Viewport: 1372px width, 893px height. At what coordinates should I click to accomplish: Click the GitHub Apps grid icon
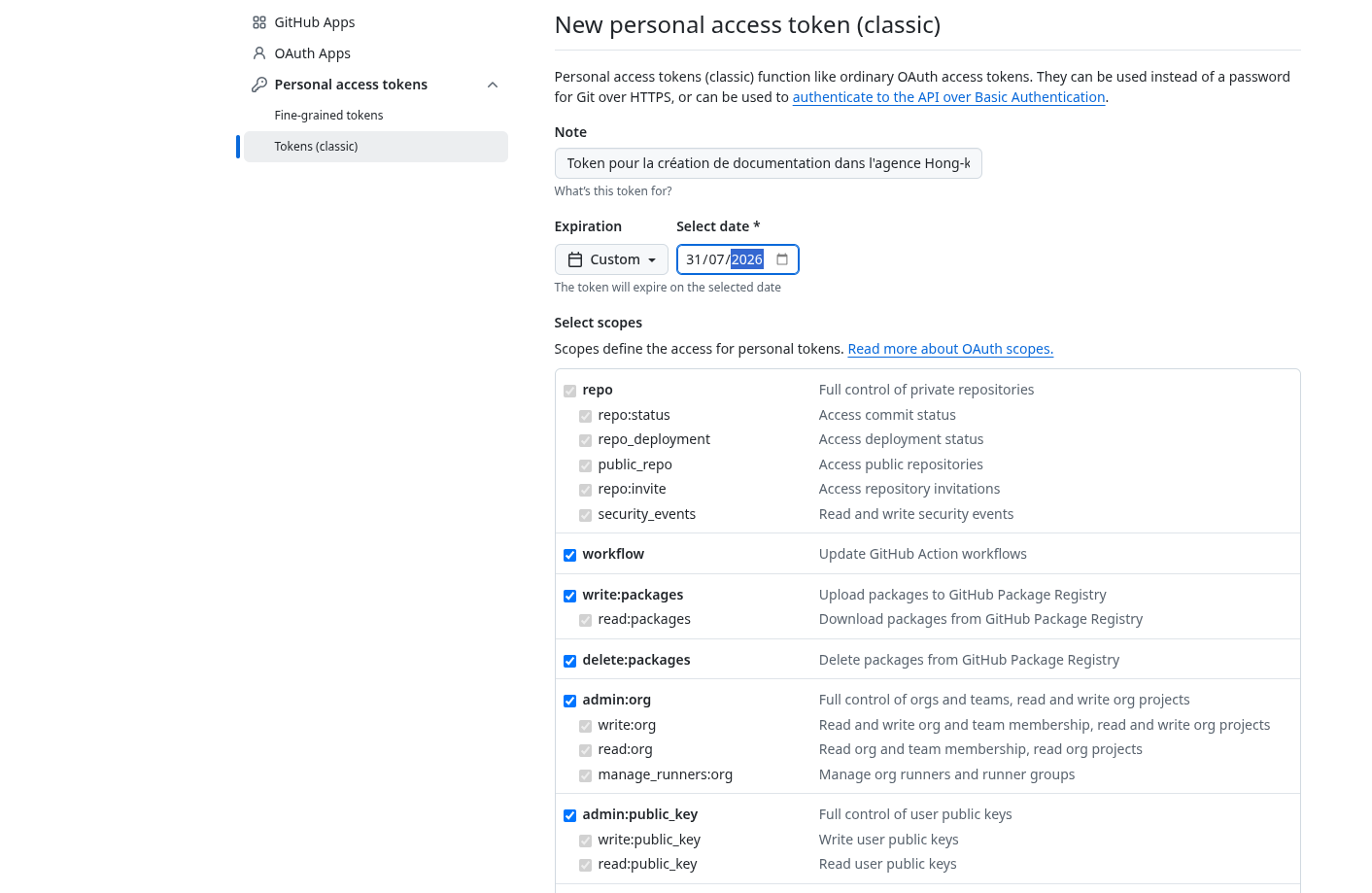tap(259, 22)
